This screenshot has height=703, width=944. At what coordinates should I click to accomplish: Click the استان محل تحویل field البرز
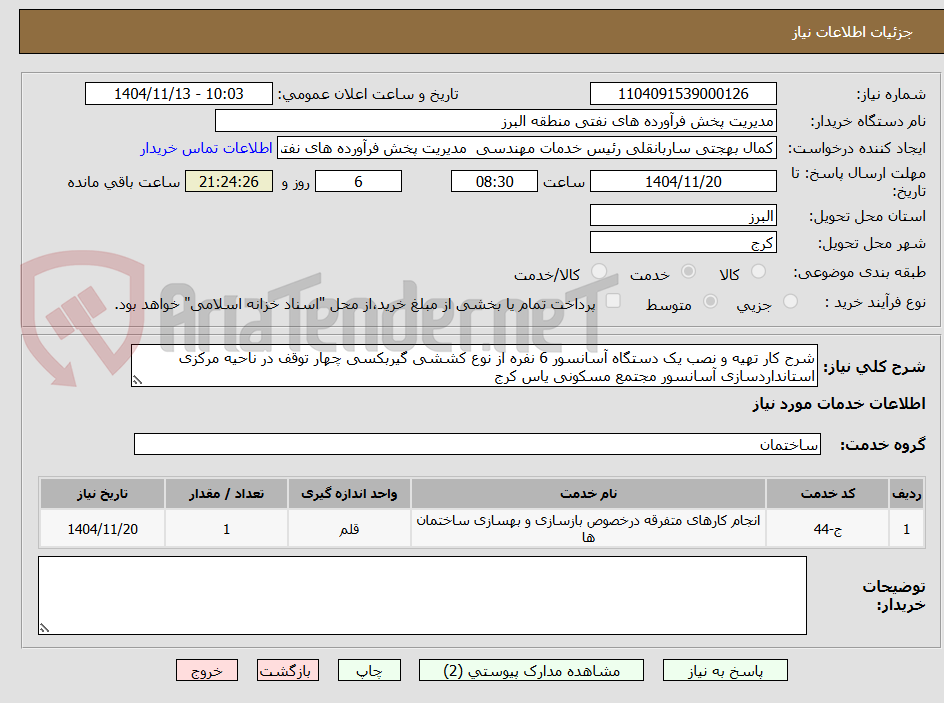click(683, 215)
